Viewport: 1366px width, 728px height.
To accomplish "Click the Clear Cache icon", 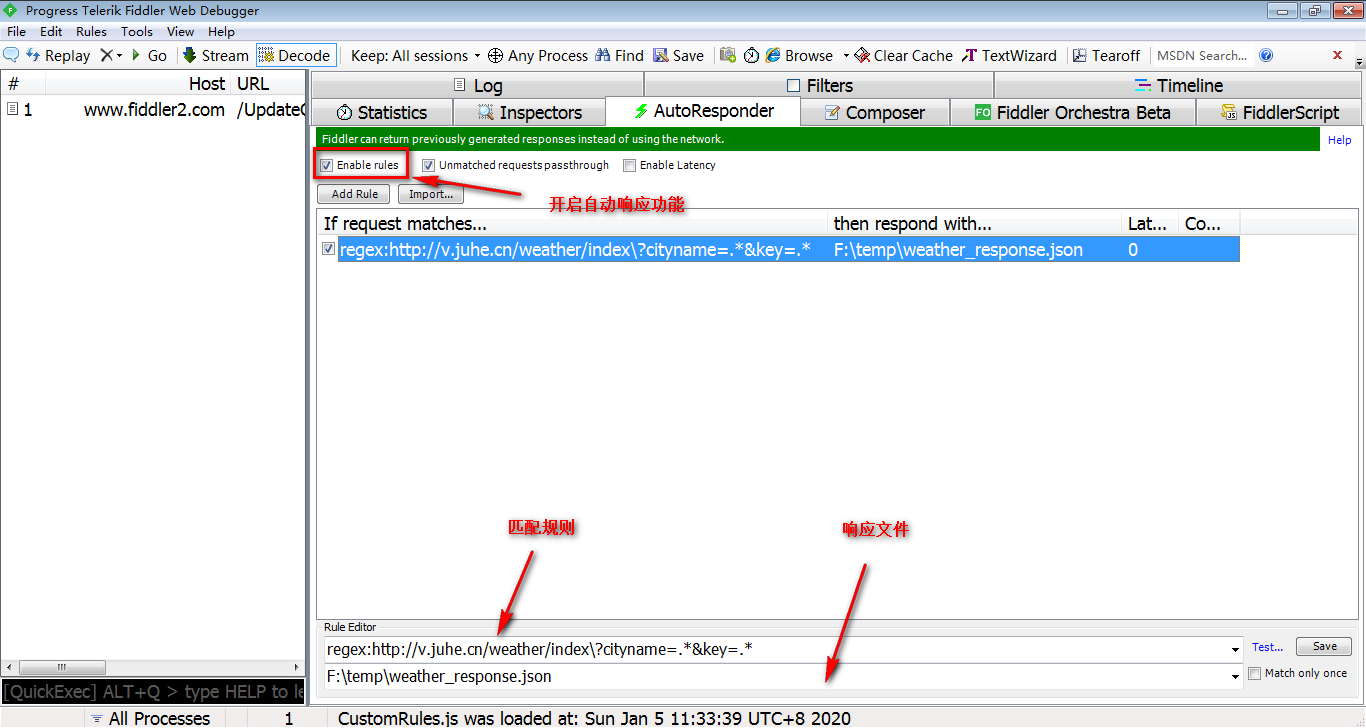I will [x=862, y=55].
